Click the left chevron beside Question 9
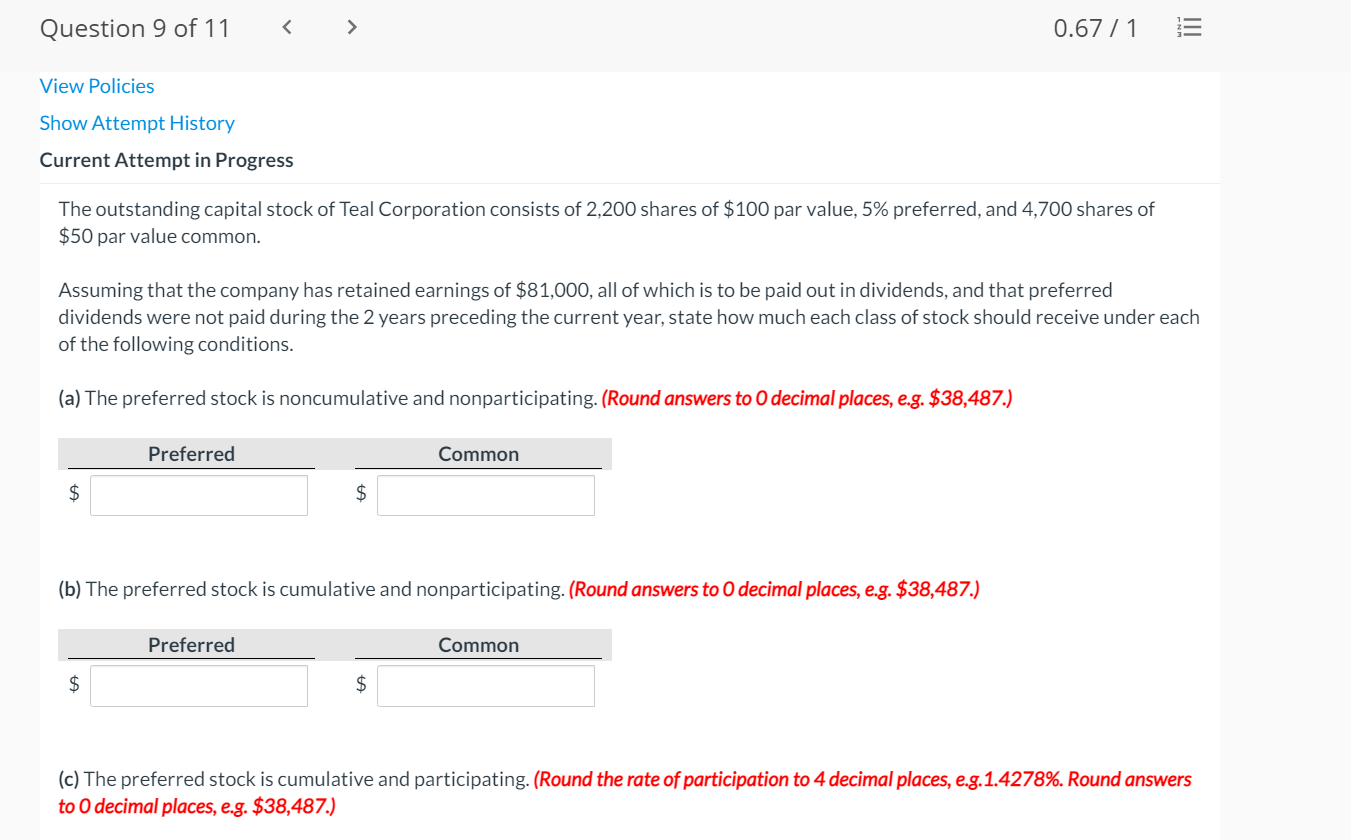Image resolution: width=1351 pixels, height=840 pixels. click(x=286, y=27)
